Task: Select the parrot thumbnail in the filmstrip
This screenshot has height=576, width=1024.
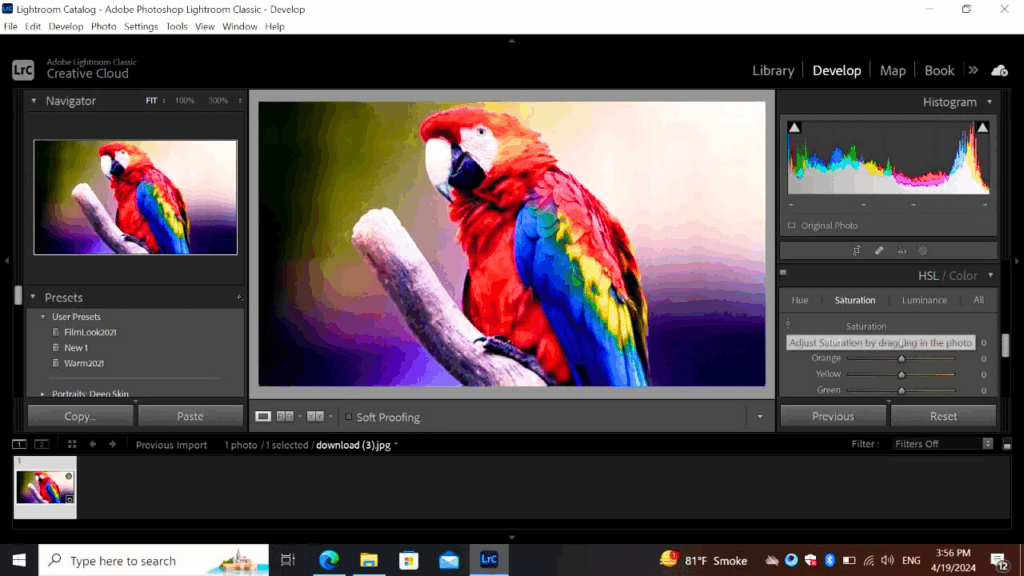Action: [x=45, y=487]
